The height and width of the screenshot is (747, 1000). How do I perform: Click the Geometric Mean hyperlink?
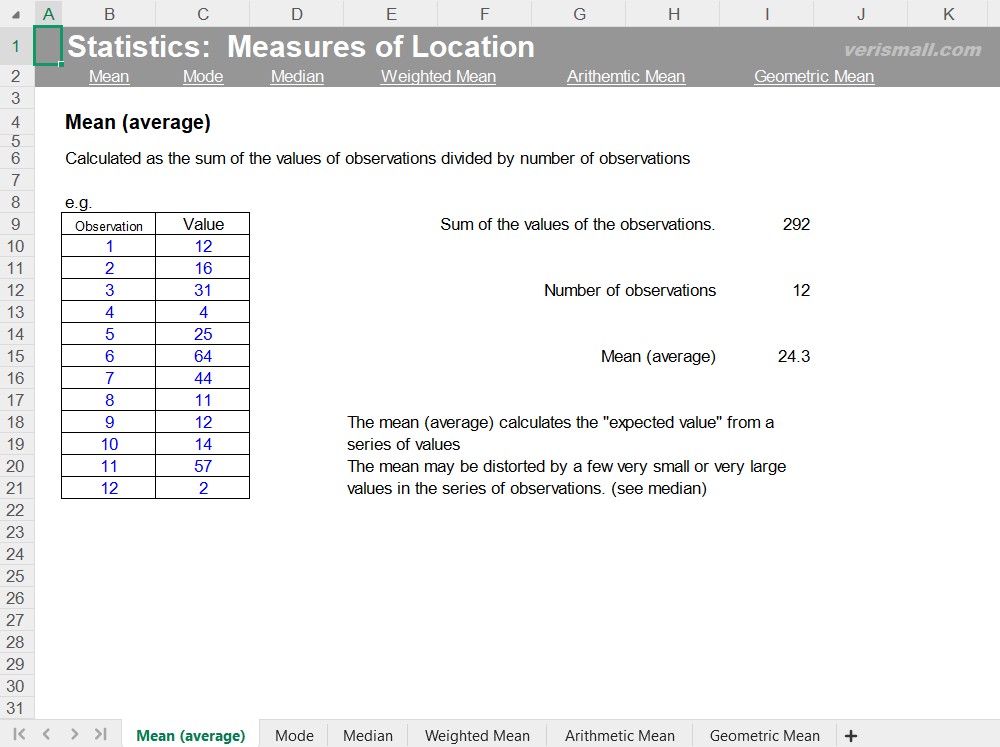(x=813, y=76)
